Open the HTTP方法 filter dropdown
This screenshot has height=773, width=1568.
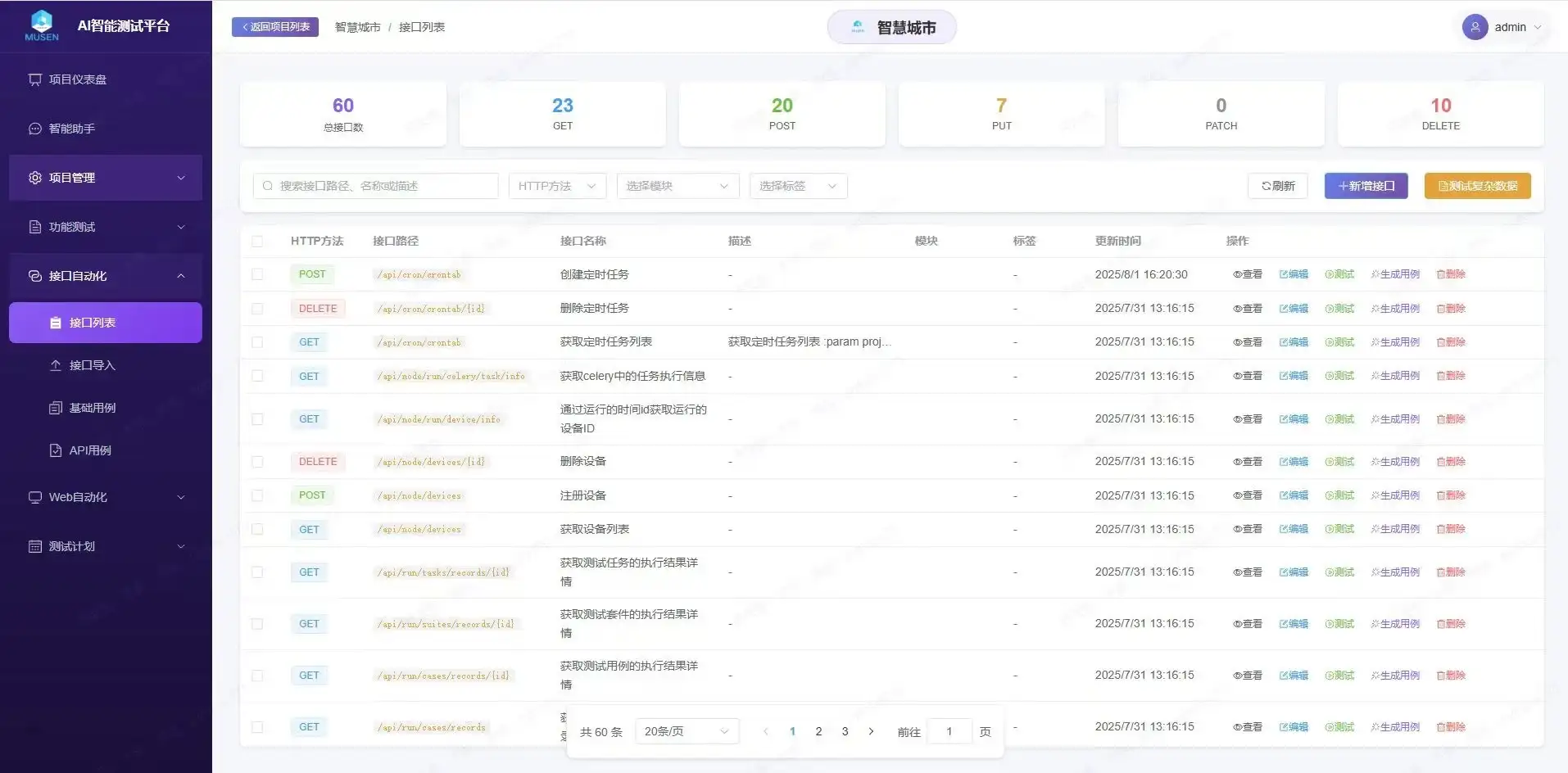click(x=556, y=186)
